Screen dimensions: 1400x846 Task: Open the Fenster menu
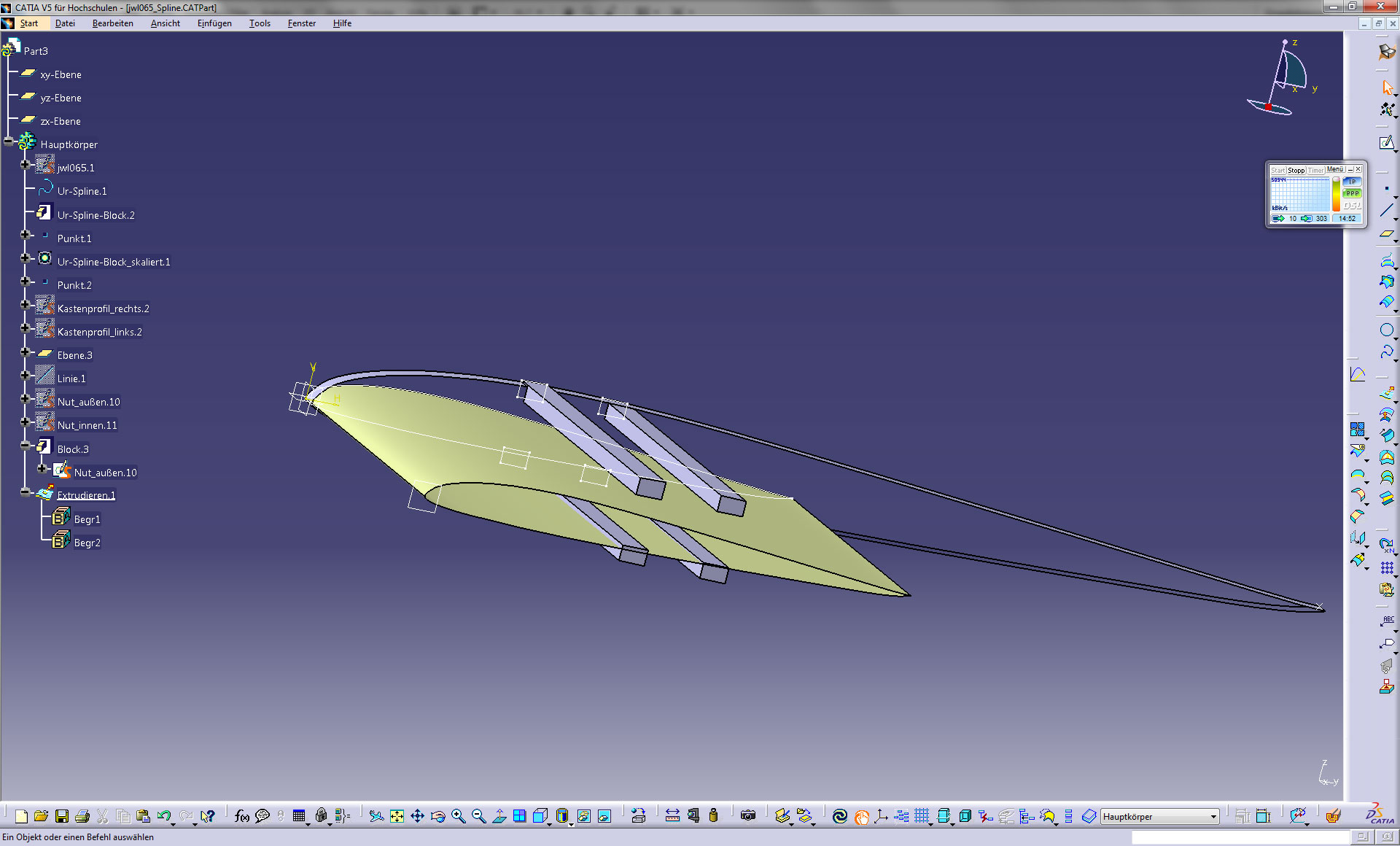(x=302, y=23)
